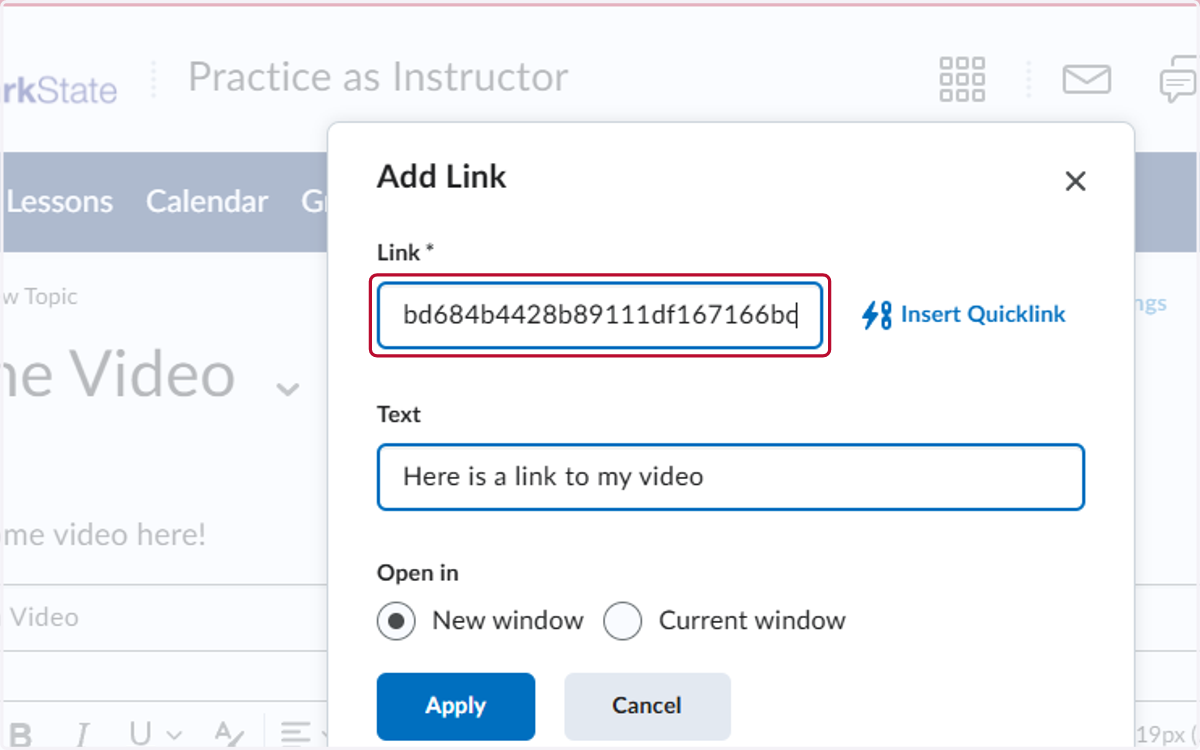Image resolution: width=1200 pixels, height=750 pixels.
Task: Toggle Italic formatting in the editor
Action: point(84,735)
